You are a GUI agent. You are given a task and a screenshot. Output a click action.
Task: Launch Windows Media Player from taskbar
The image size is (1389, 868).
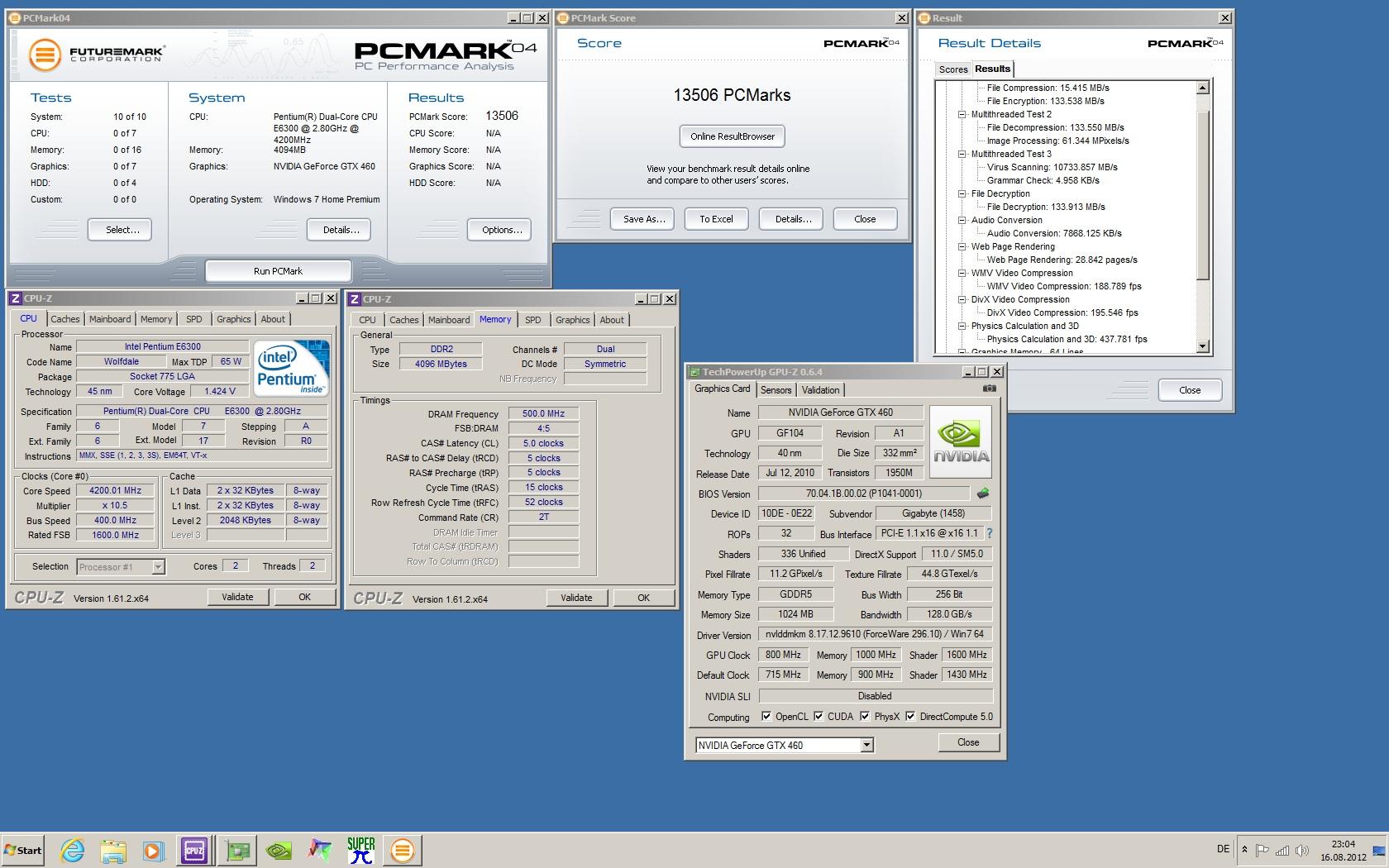coord(153,850)
